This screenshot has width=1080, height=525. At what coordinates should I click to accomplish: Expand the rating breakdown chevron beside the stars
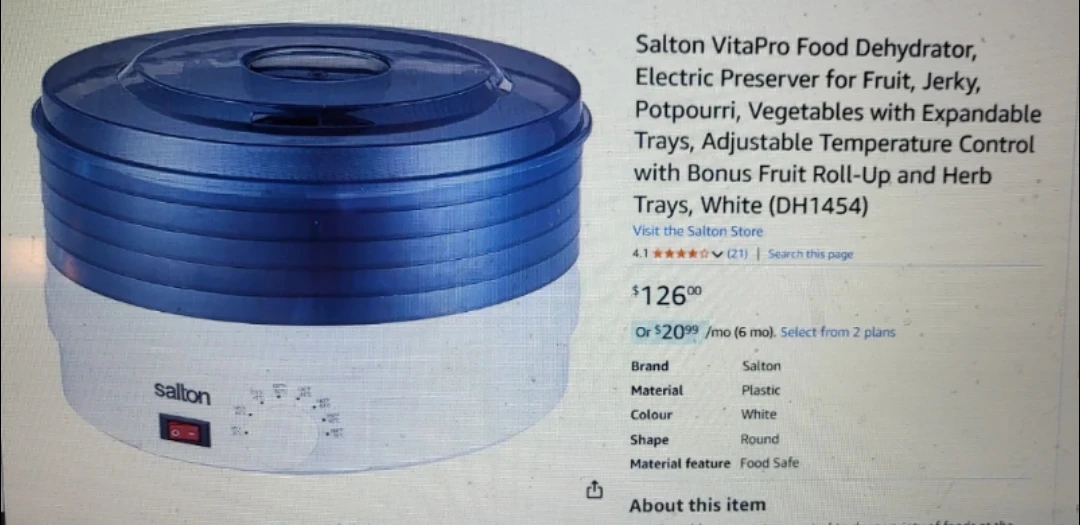pyautogui.click(x=718, y=254)
